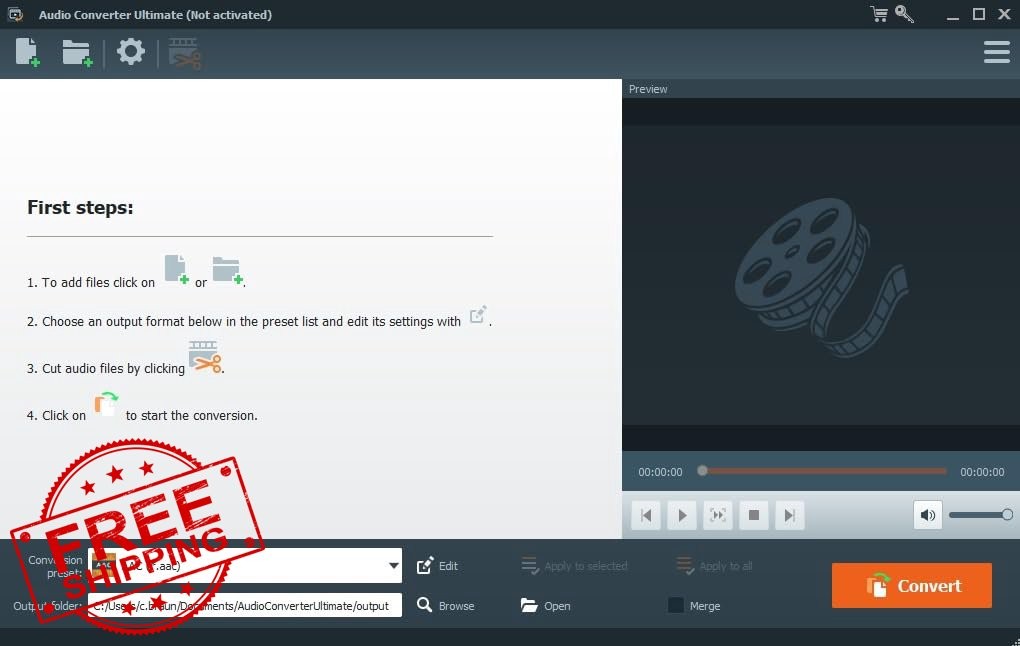Click the Add folder toolbar icon
Viewport: 1020px width, 646px height.
pyautogui.click(x=77, y=53)
